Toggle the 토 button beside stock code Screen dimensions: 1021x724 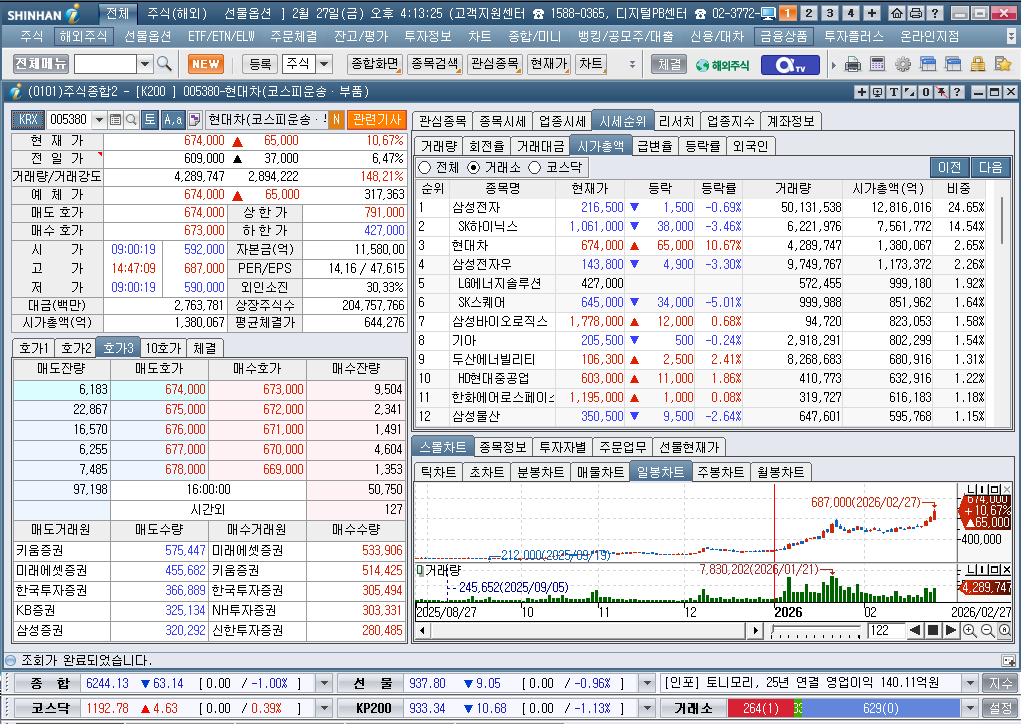click(x=150, y=119)
